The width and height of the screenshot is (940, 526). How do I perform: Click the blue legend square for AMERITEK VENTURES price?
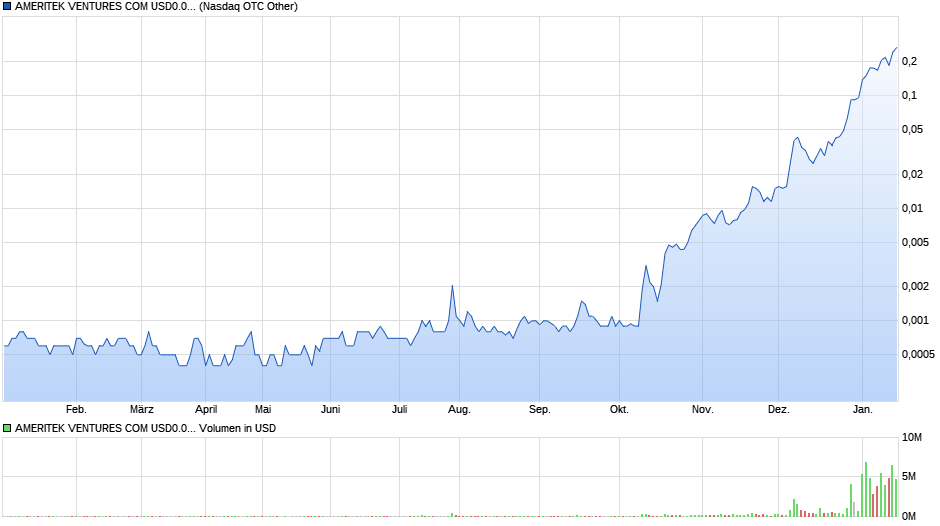click(x=7, y=7)
